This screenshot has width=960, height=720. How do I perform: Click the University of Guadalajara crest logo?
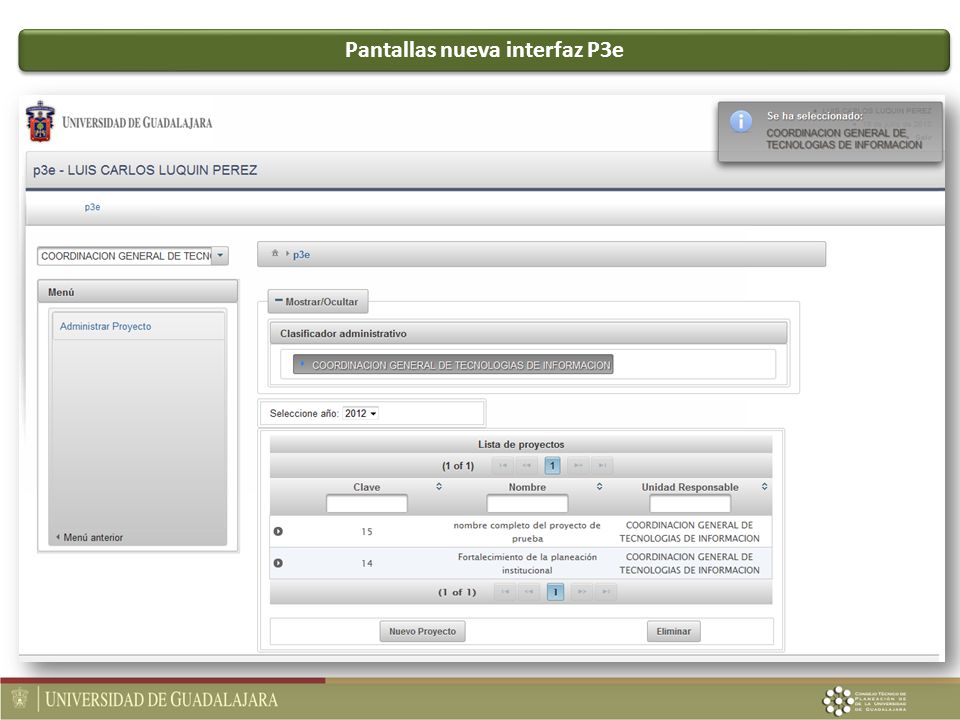click(x=40, y=121)
